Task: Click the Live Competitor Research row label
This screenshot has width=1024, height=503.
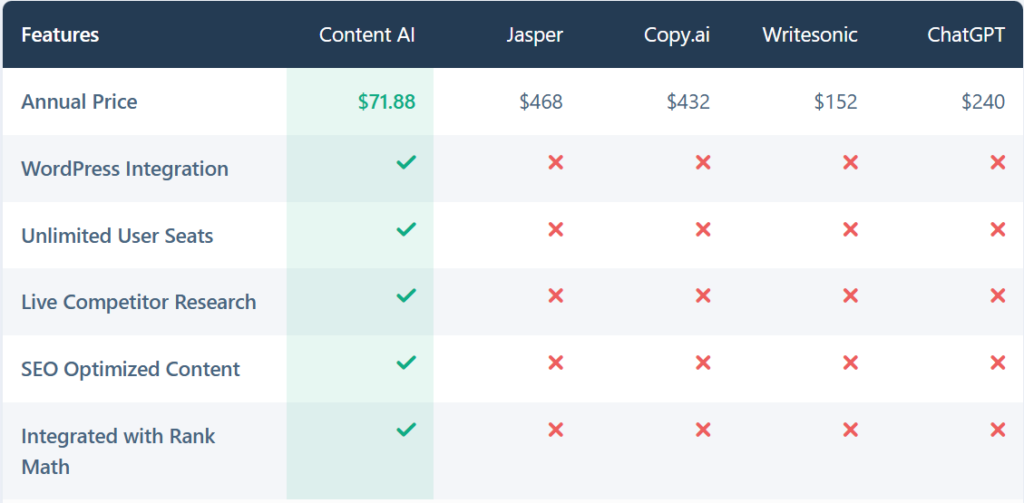Action: (138, 302)
